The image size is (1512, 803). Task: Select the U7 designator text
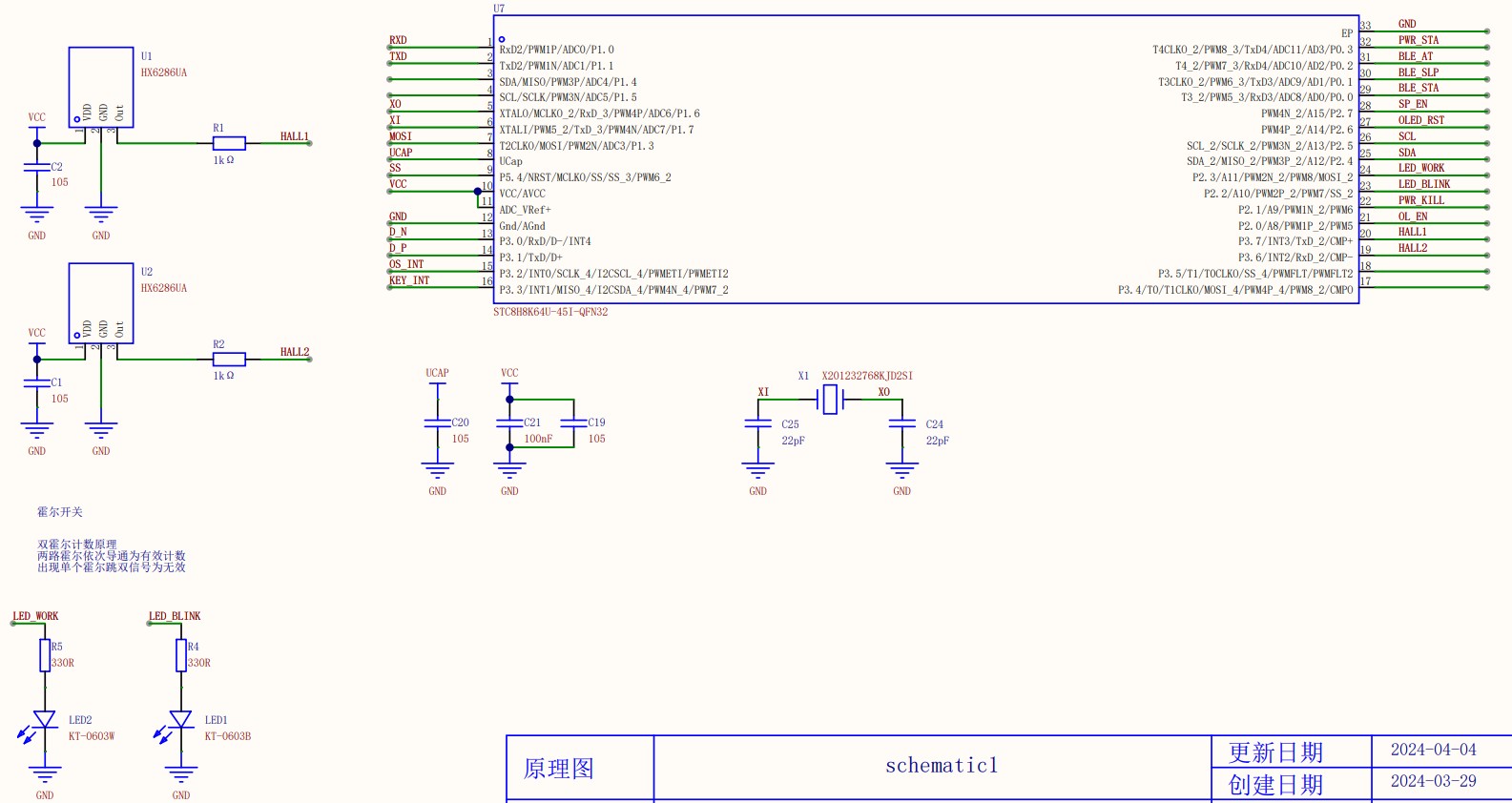pos(499,9)
